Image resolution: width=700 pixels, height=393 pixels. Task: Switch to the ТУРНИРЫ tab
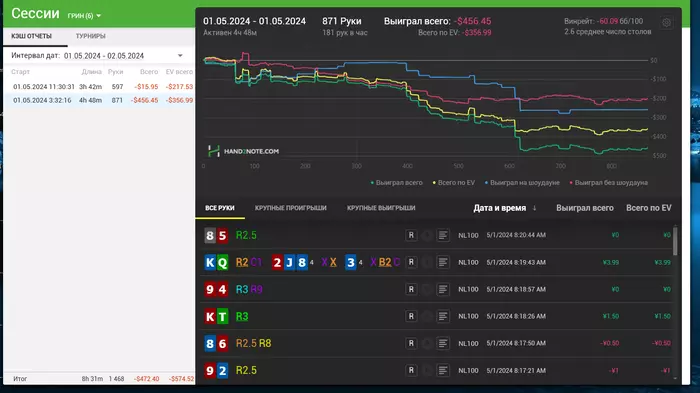[x=91, y=36]
